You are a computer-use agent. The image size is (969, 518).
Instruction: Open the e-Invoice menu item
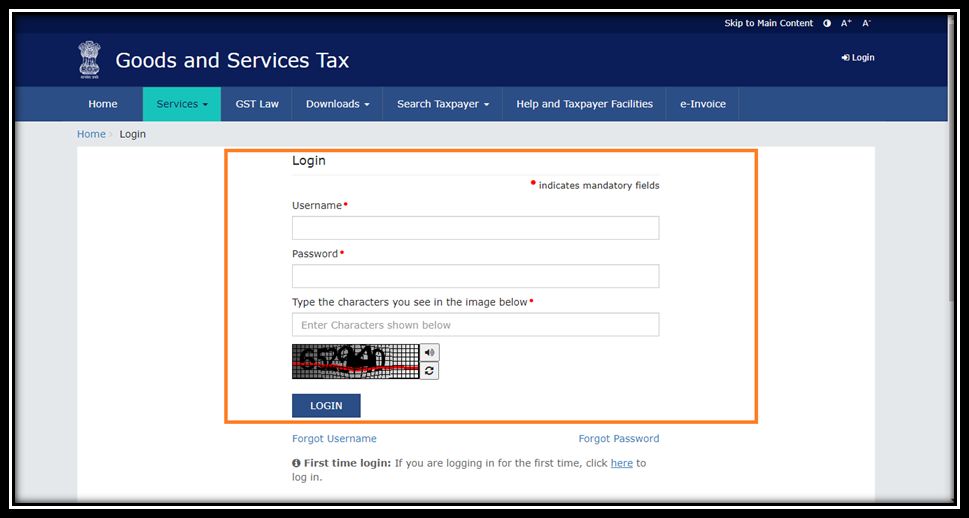(703, 104)
